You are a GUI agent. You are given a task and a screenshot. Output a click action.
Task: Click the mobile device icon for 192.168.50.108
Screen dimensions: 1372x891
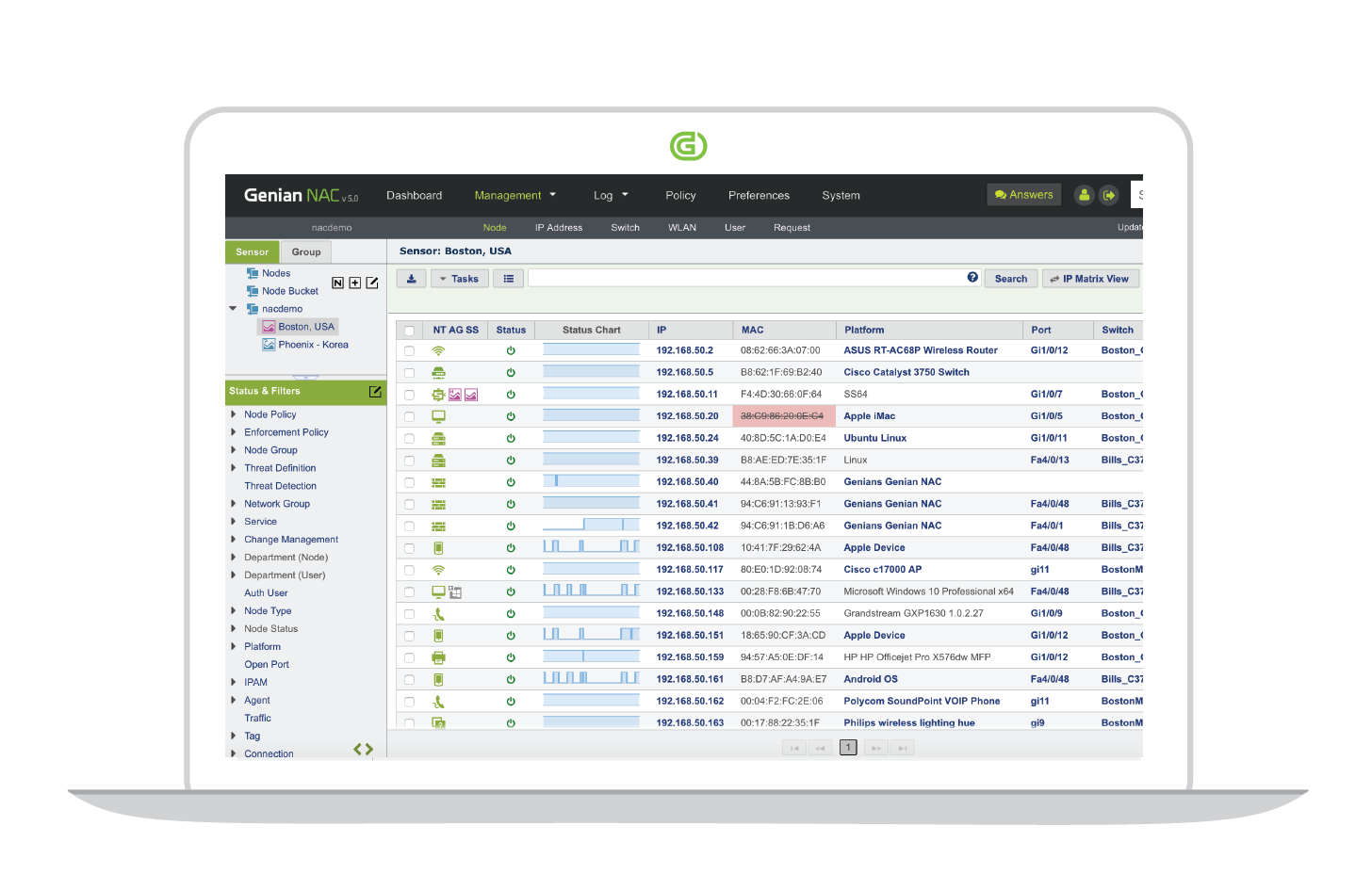click(438, 547)
